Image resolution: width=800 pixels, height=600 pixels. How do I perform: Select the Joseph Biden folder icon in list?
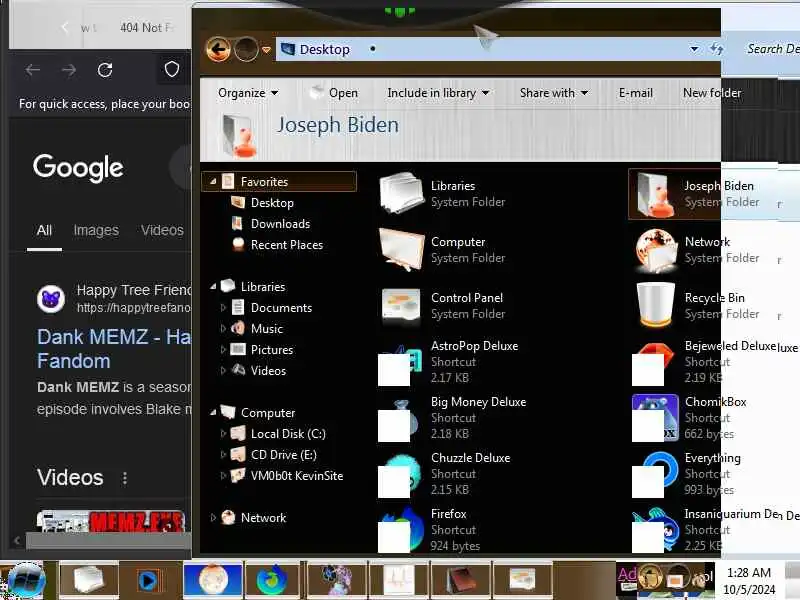655,194
